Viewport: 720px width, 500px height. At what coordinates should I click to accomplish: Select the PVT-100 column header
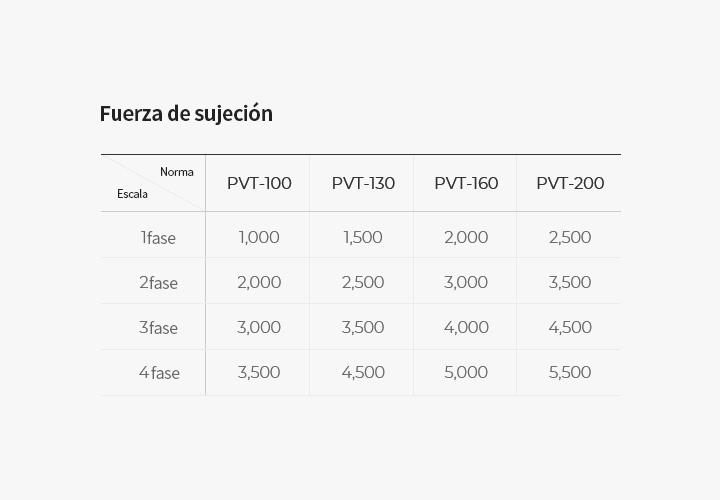(x=259, y=183)
